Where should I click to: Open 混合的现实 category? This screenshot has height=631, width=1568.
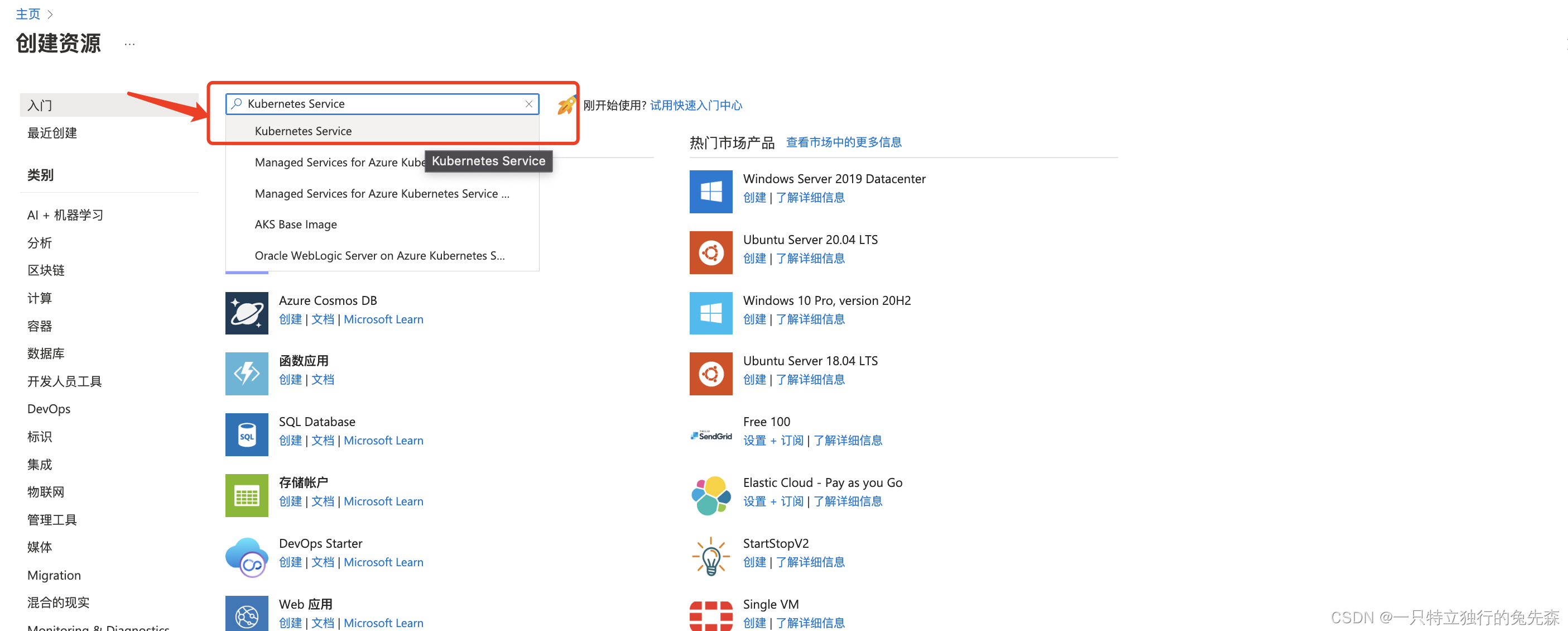tap(58, 603)
